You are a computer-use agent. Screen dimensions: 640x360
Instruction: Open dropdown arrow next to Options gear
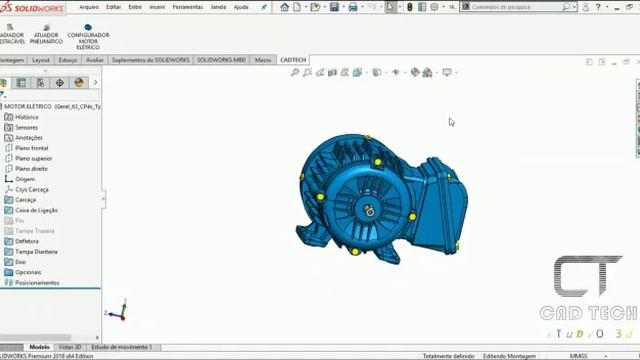pos(443,7)
